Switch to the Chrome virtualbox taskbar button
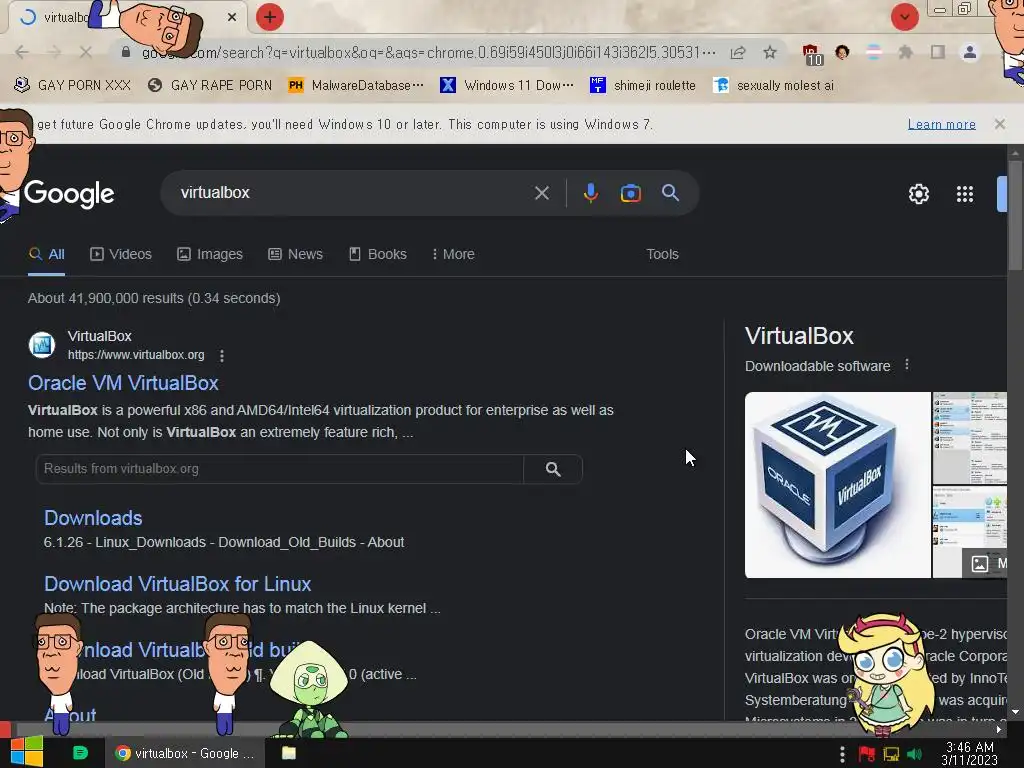Screen dimensions: 1024x768 185,754
